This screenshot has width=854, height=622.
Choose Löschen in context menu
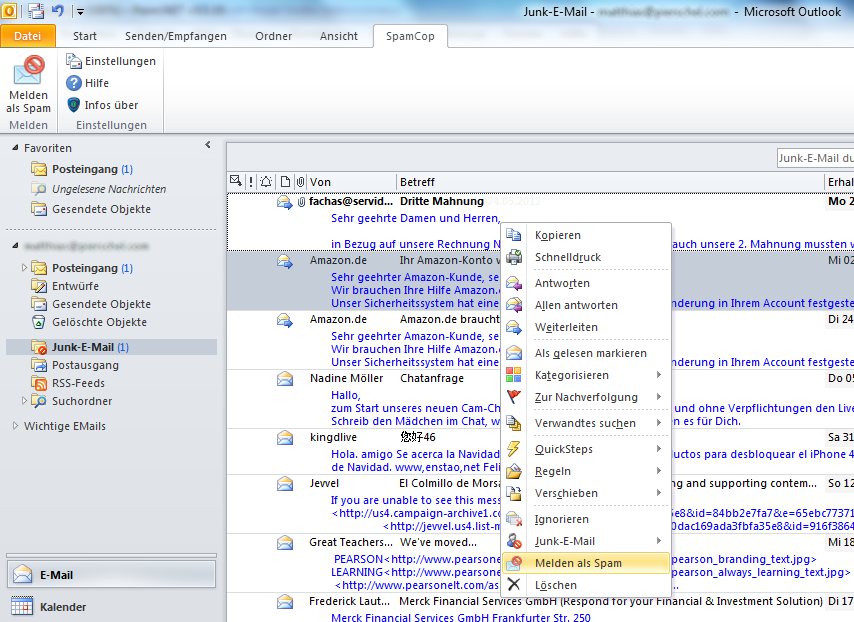tap(585, 585)
